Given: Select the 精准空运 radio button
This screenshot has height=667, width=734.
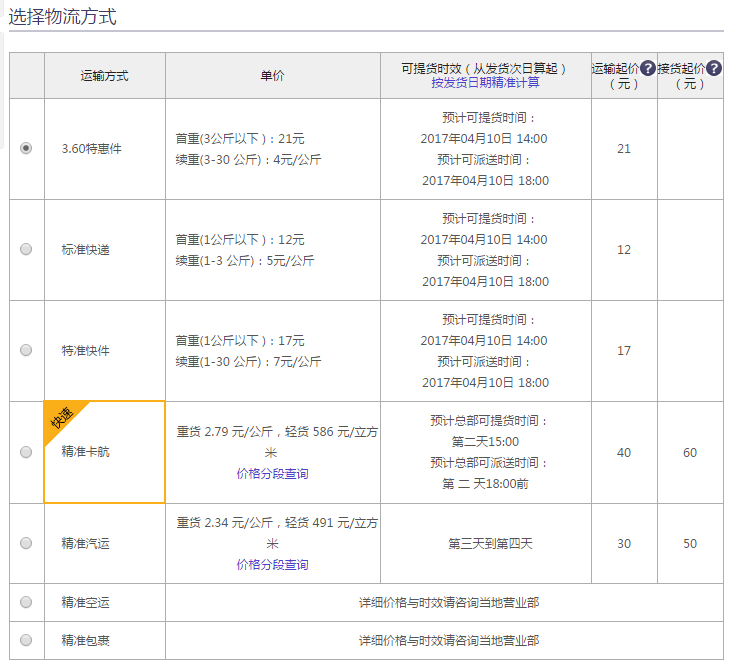Looking at the screenshot, I should [26, 602].
